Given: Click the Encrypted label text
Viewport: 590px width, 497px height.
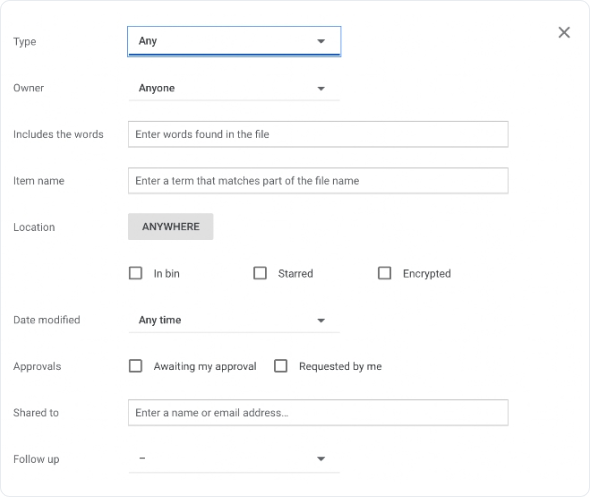Looking at the screenshot, I should [x=427, y=274].
